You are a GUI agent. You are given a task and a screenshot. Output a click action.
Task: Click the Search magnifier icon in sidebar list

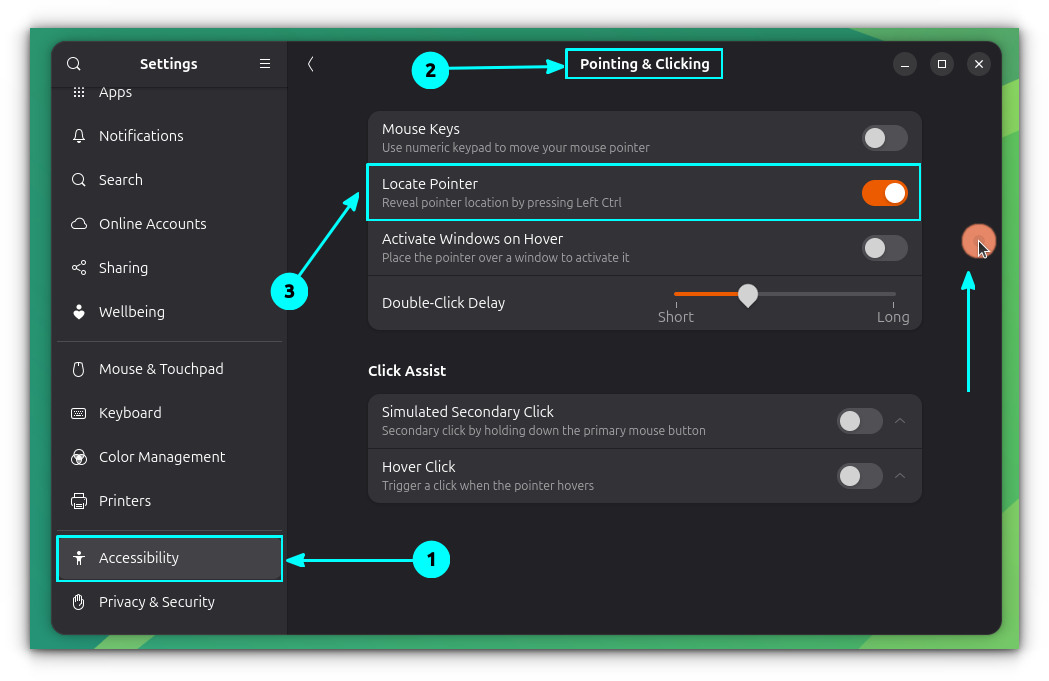pyautogui.click(x=79, y=180)
